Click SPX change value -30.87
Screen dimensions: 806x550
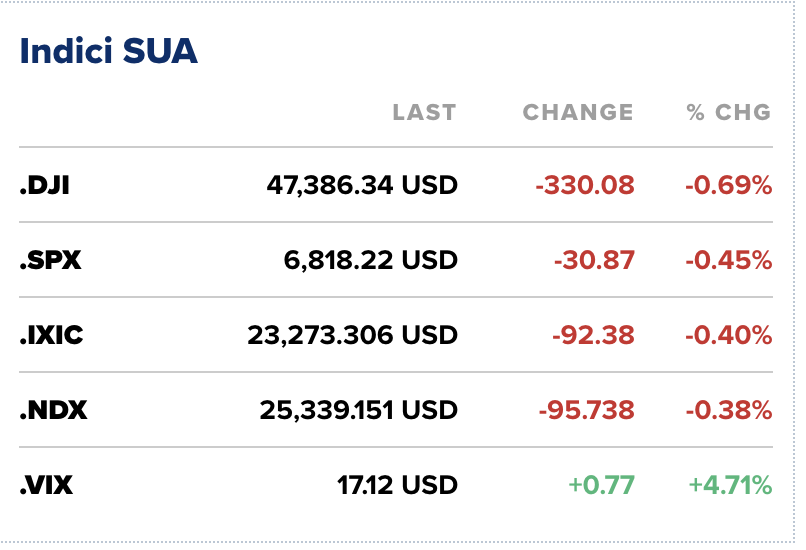[x=594, y=260]
